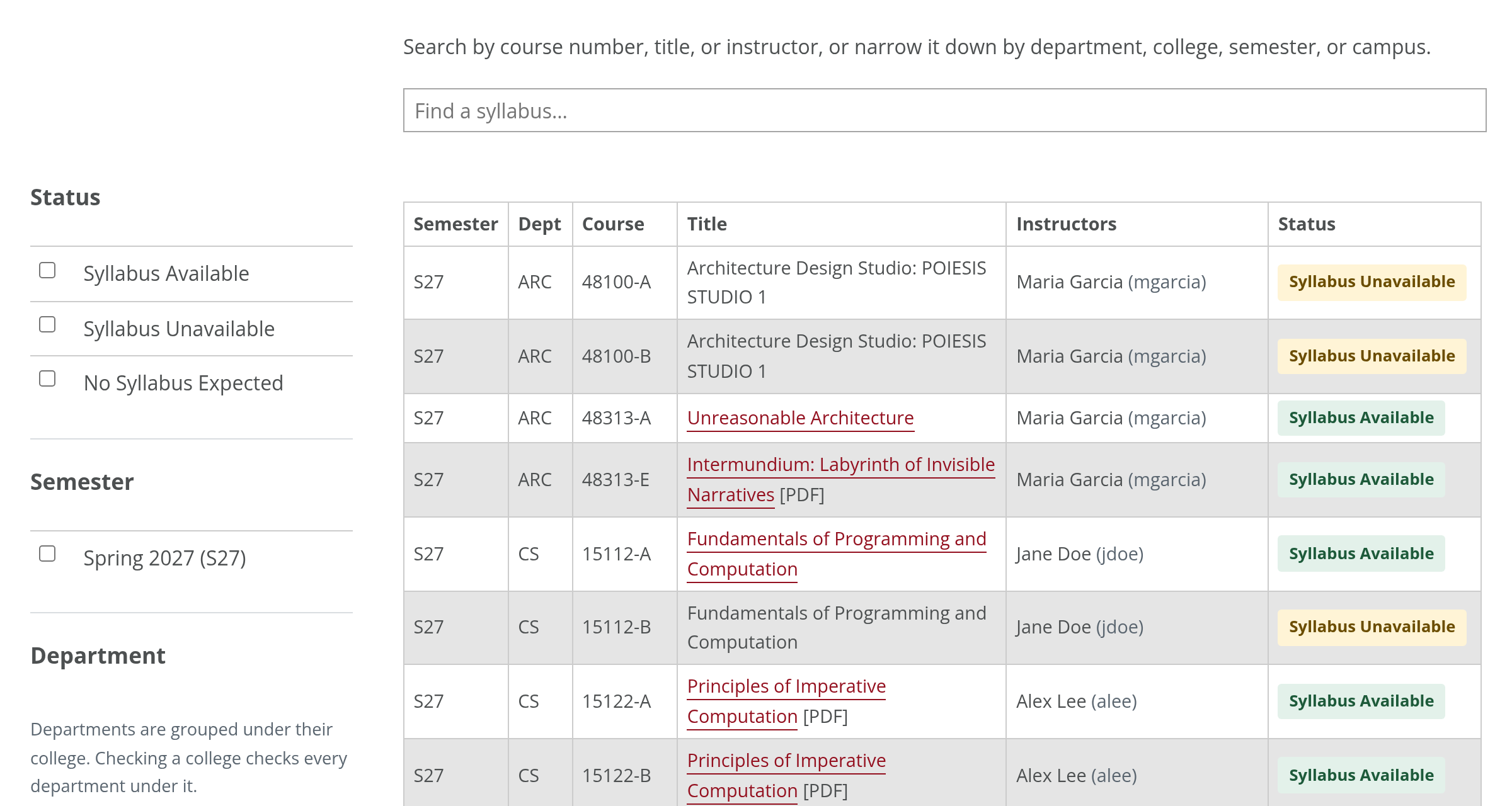
Task: Click the Status filter heading in sidebar
Action: [x=66, y=198]
